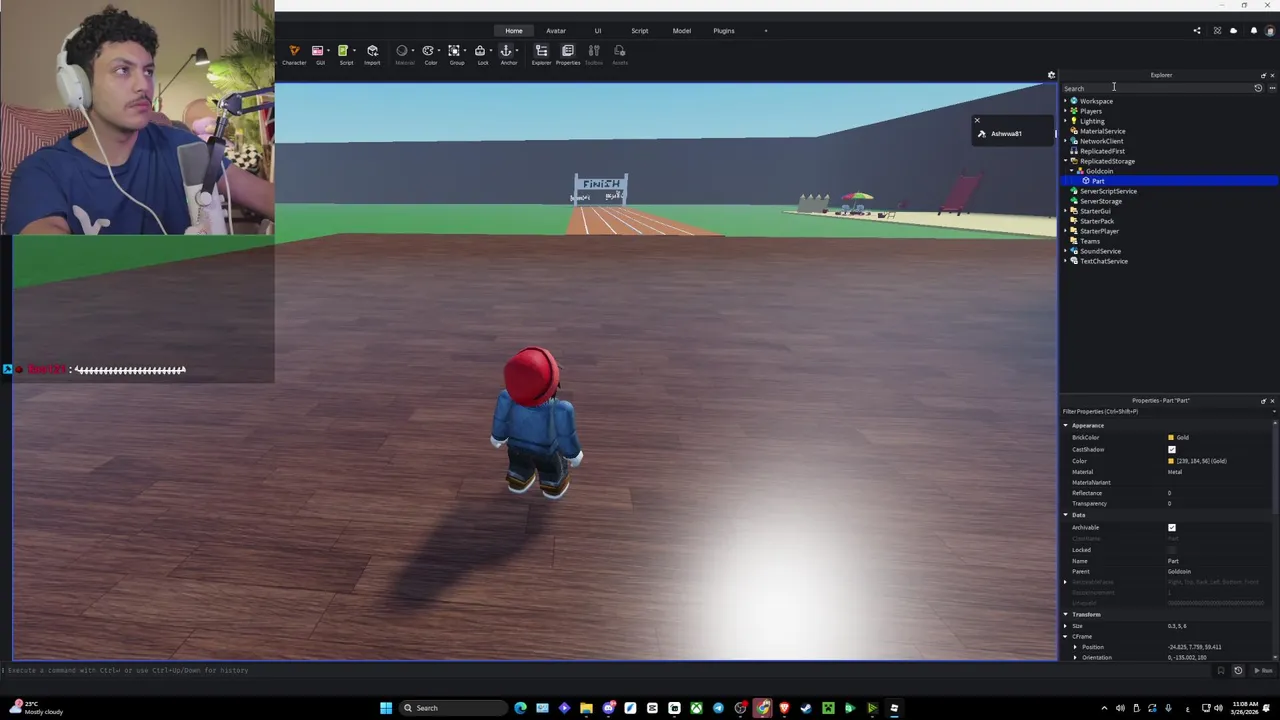
Task: Click Explorer history filter icon
Action: click(x=1258, y=88)
